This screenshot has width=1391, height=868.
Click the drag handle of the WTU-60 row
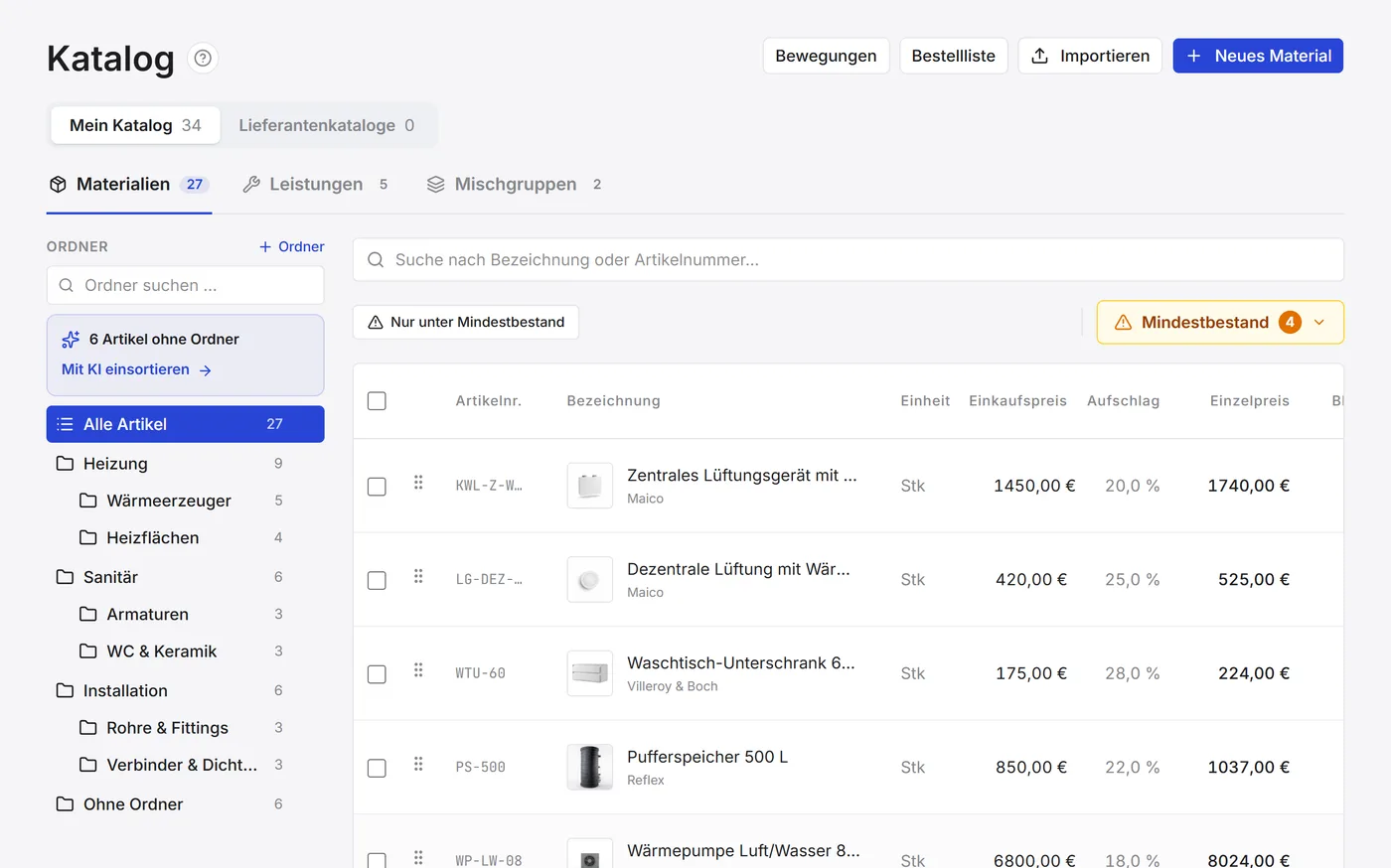point(418,670)
